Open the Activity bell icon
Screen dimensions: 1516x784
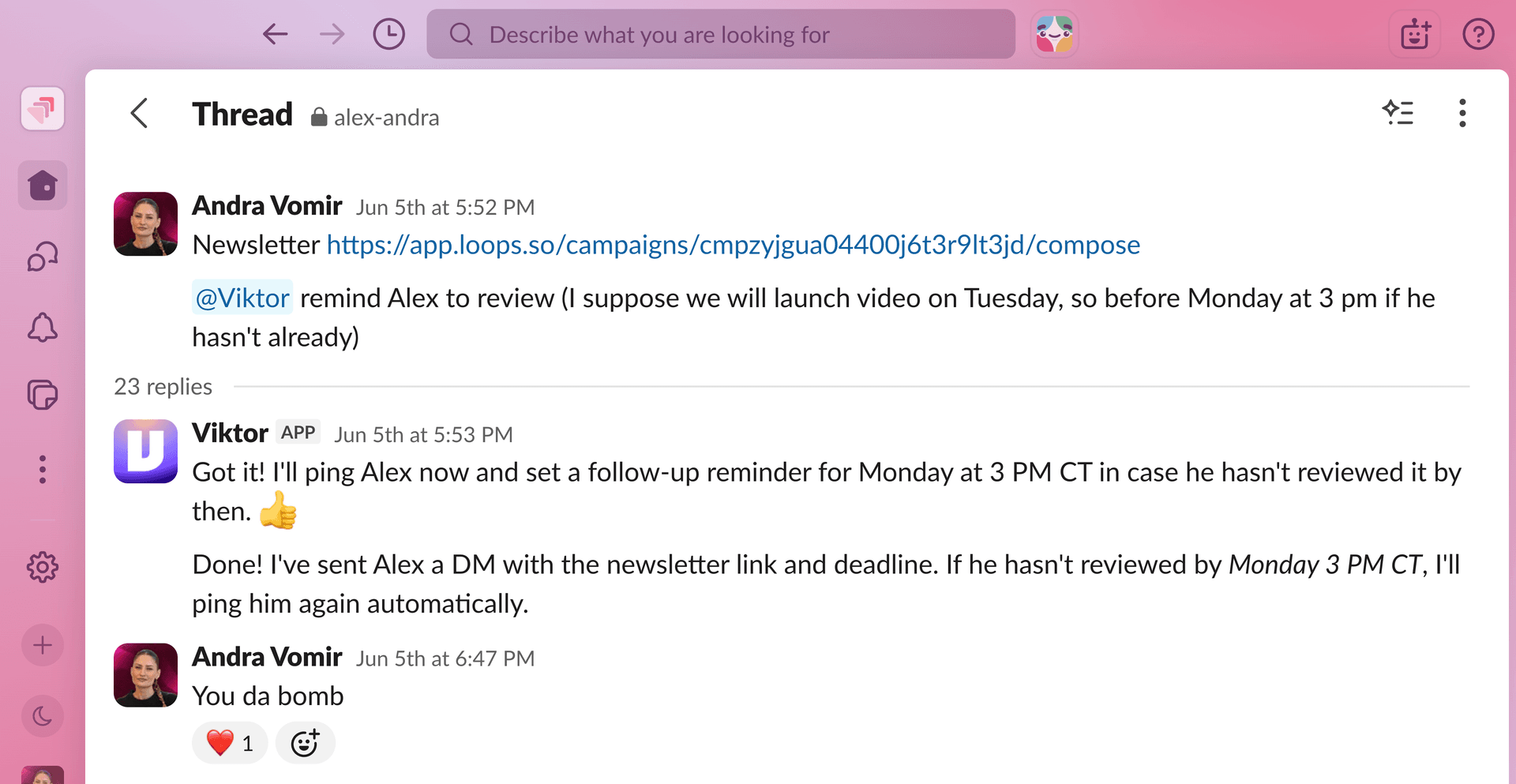[43, 327]
